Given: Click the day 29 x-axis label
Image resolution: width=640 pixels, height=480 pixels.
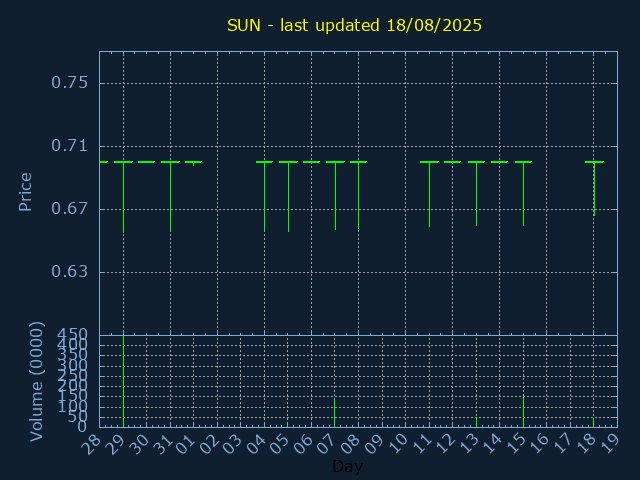Looking at the screenshot, I should [115, 444].
